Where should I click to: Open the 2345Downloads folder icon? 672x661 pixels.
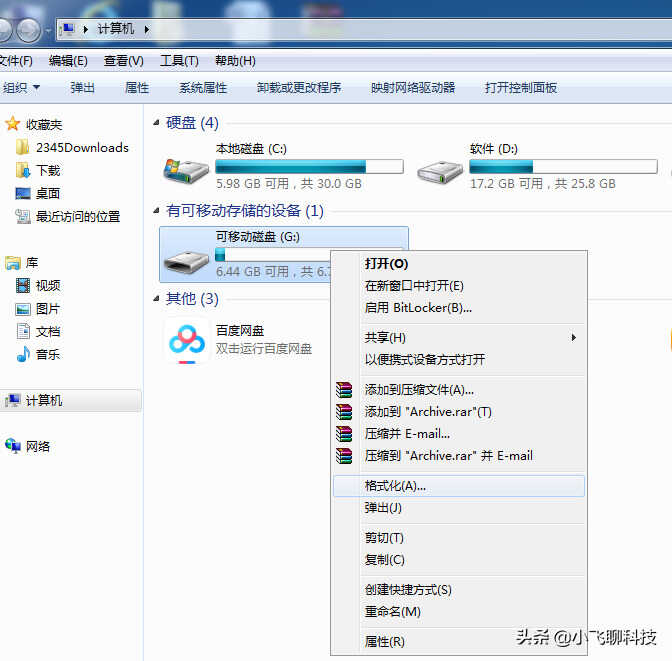[x=22, y=147]
